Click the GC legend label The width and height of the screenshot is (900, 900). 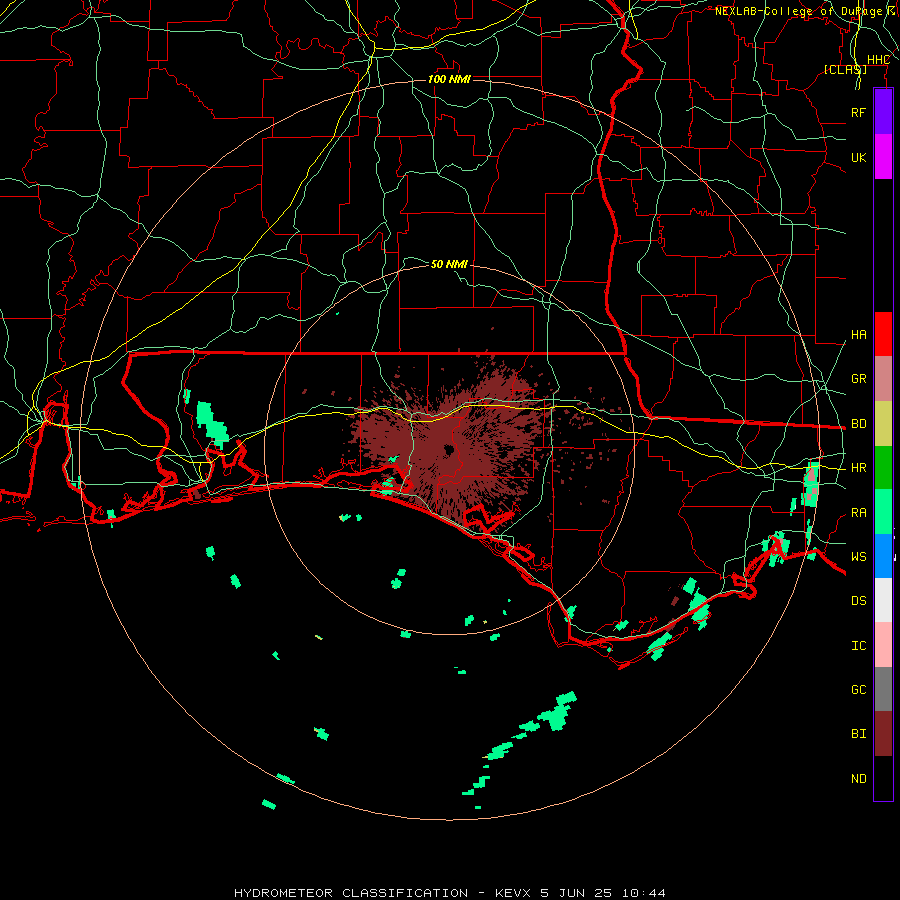(x=858, y=690)
